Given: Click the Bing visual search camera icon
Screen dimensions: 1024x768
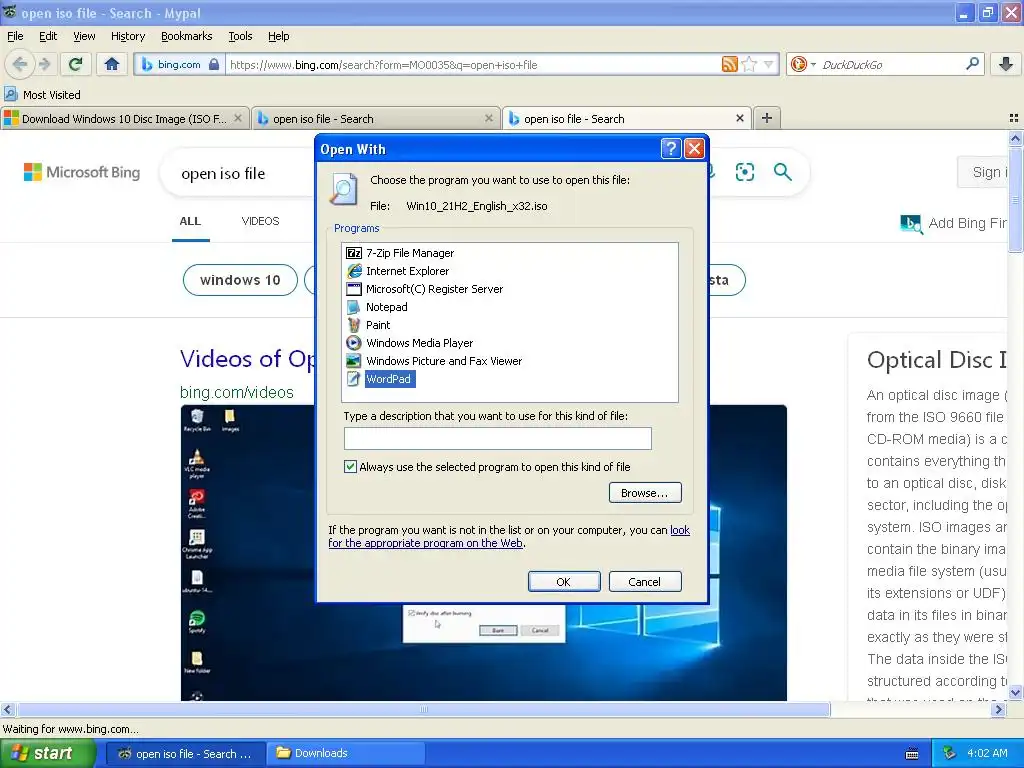Looking at the screenshot, I should coord(744,172).
